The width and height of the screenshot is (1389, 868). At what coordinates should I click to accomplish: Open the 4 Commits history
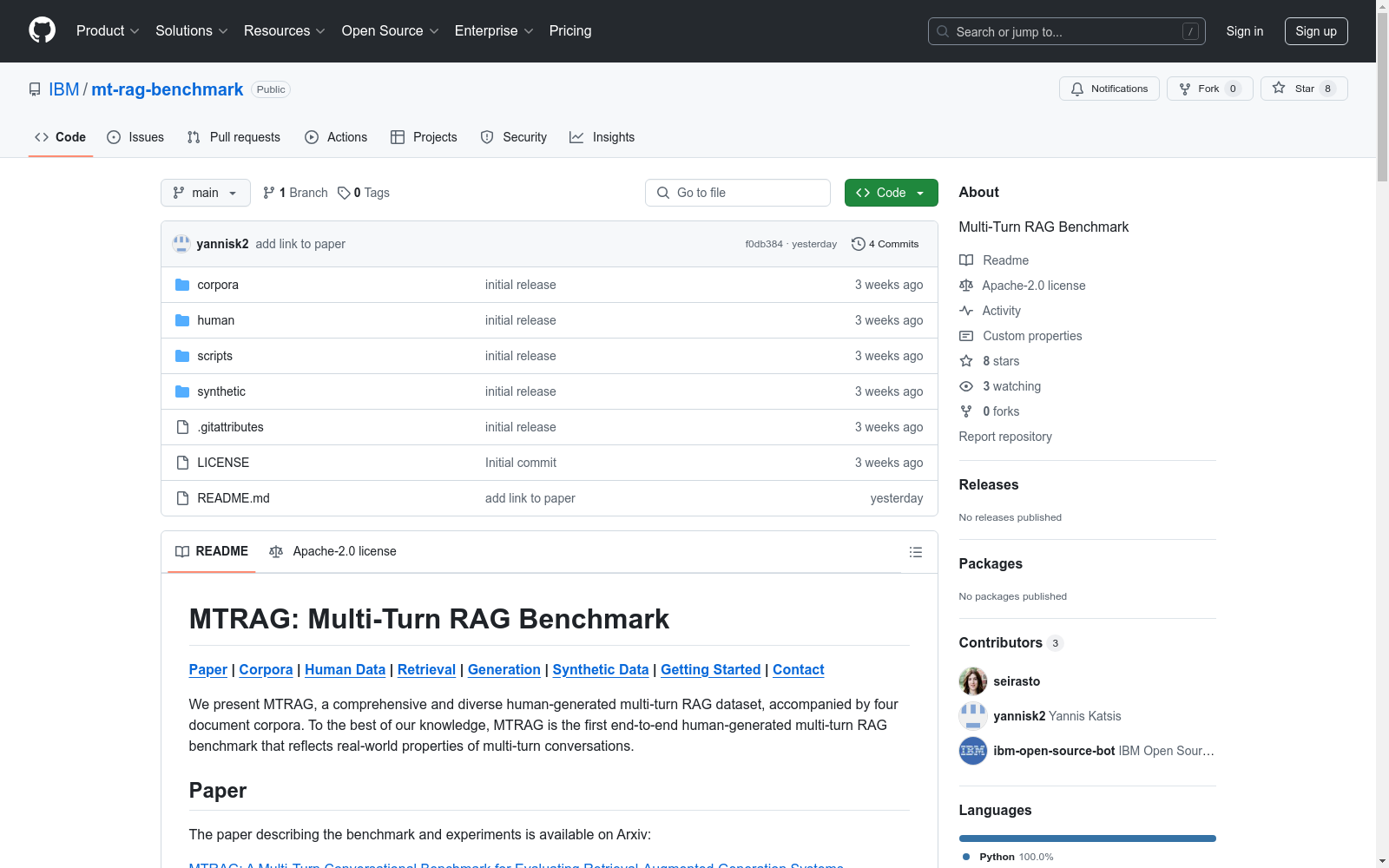[x=885, y=244]
